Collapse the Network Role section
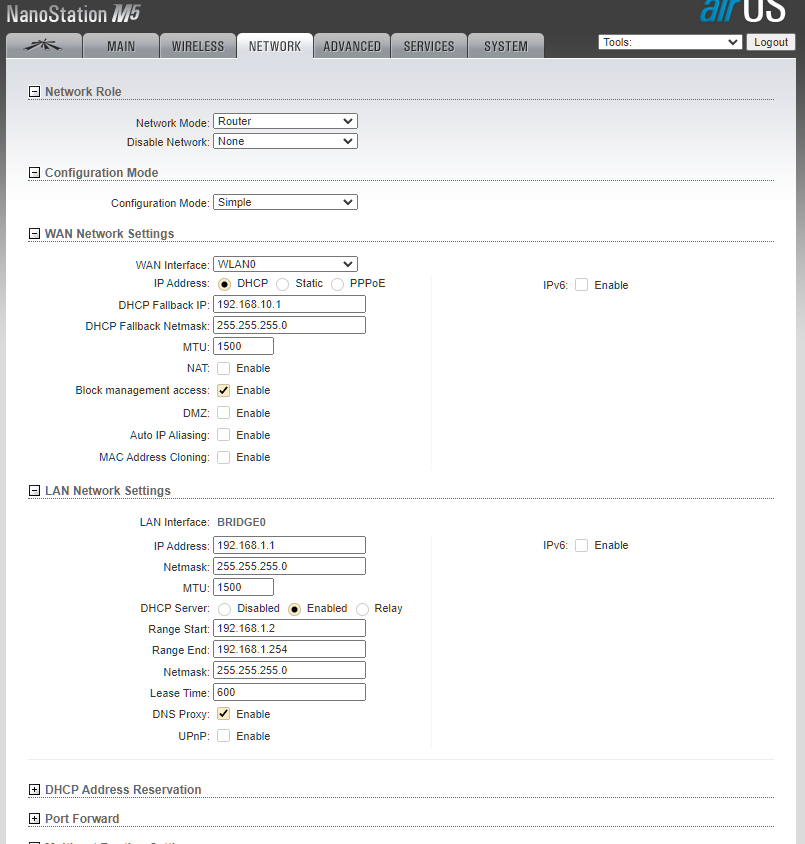 coord(34,92)
